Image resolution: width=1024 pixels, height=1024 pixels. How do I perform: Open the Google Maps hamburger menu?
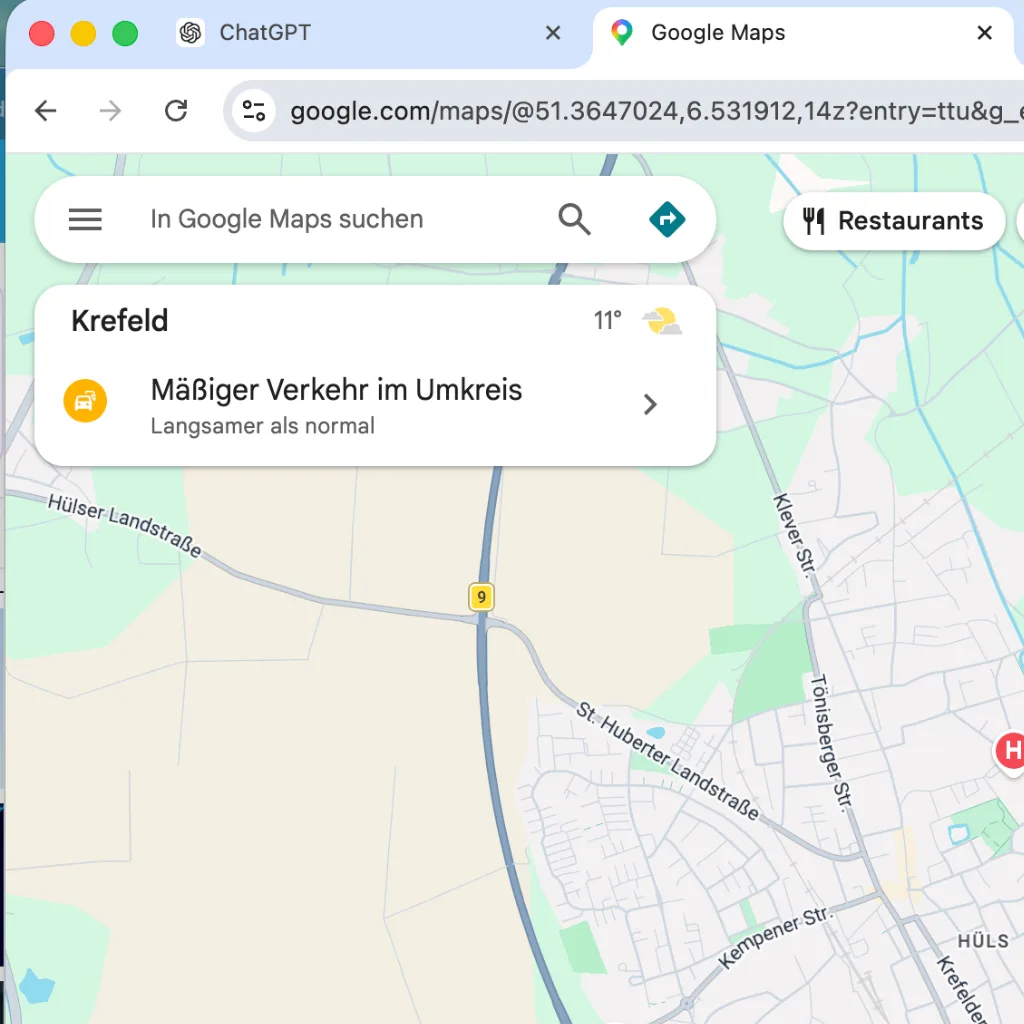(85, 219)
